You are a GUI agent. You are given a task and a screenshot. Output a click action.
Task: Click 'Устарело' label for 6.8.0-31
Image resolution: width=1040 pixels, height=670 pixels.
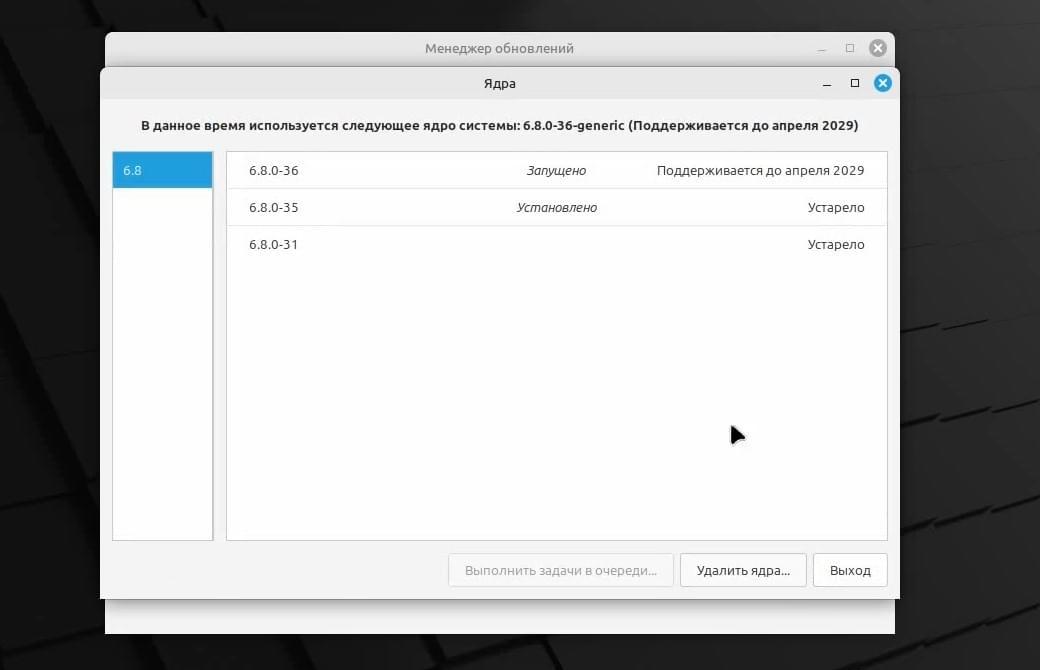click(x=836, y=245)
